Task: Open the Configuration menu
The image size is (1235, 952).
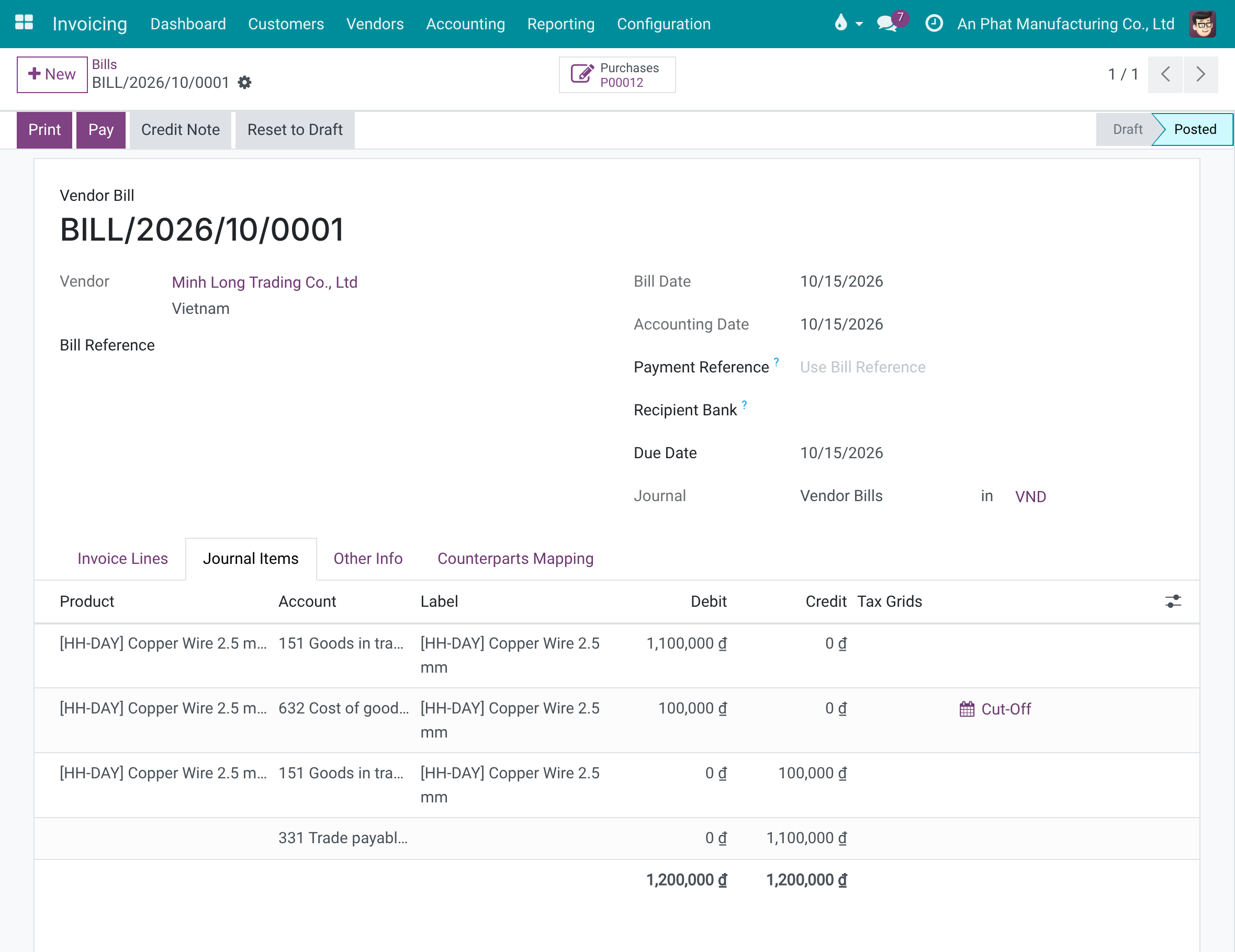Action: pos(664,24)
